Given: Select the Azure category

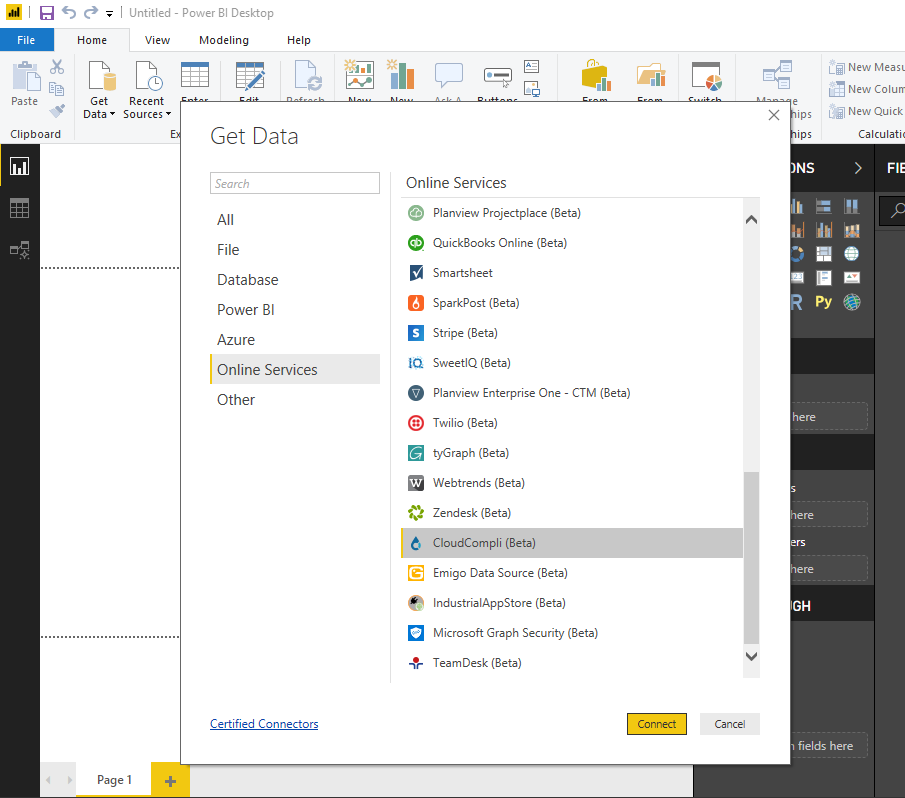Looking at the screenshot, I should click(x=295, y=340).
